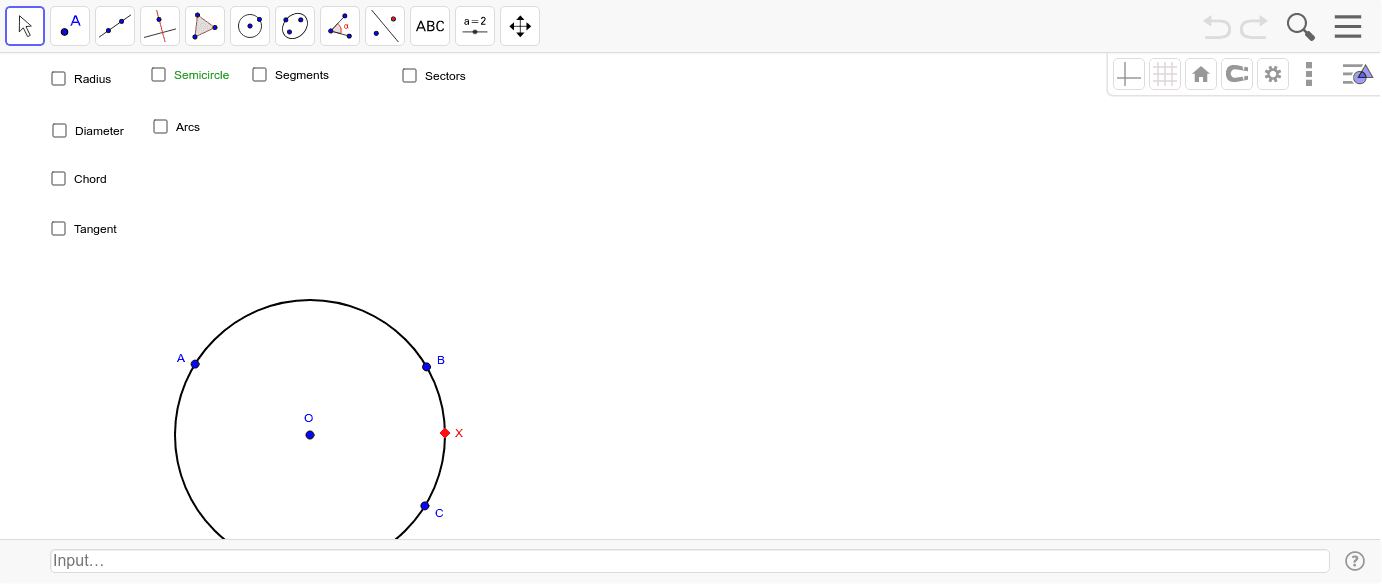Select the Point tool
This screenshot has width=1382, height=584.
69,26
